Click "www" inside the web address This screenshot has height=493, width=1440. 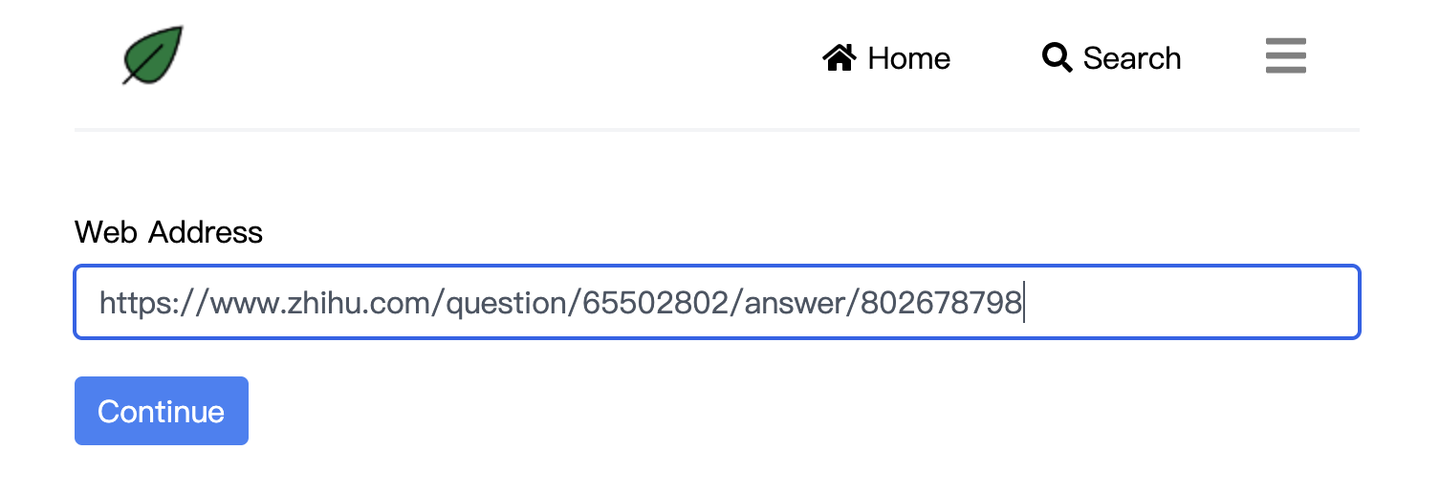244,302
